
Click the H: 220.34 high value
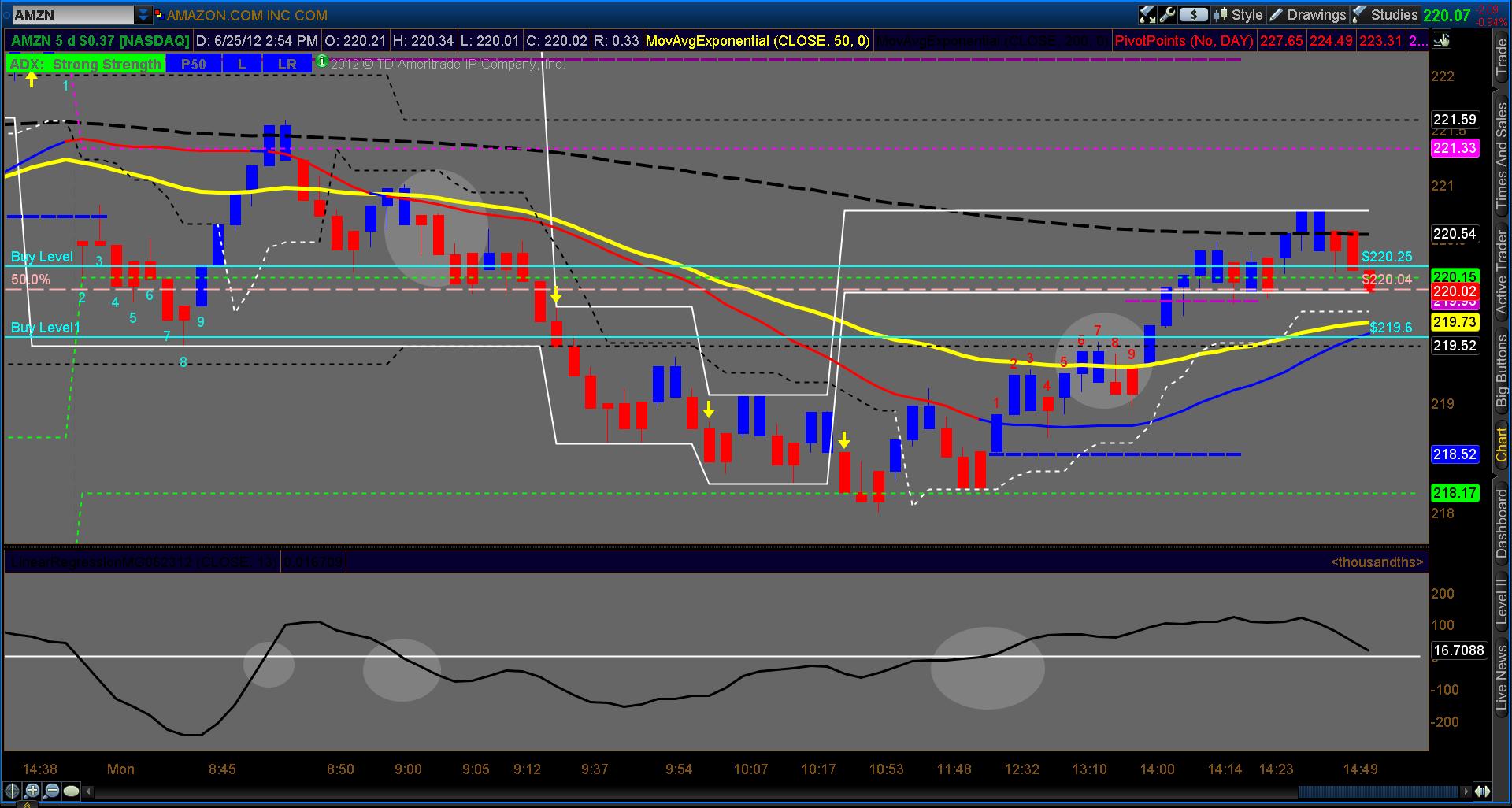click(423, 40)
